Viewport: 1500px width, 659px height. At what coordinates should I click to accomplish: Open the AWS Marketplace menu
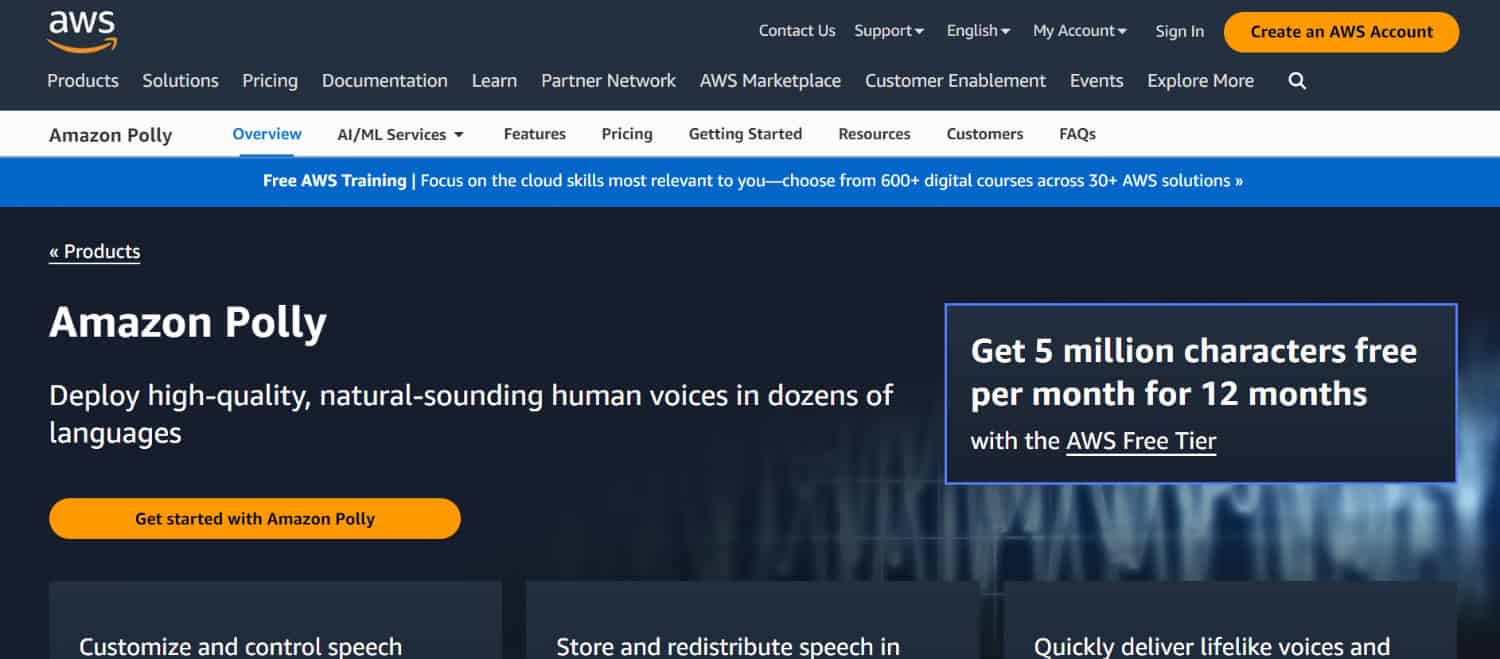pos(770,81)
